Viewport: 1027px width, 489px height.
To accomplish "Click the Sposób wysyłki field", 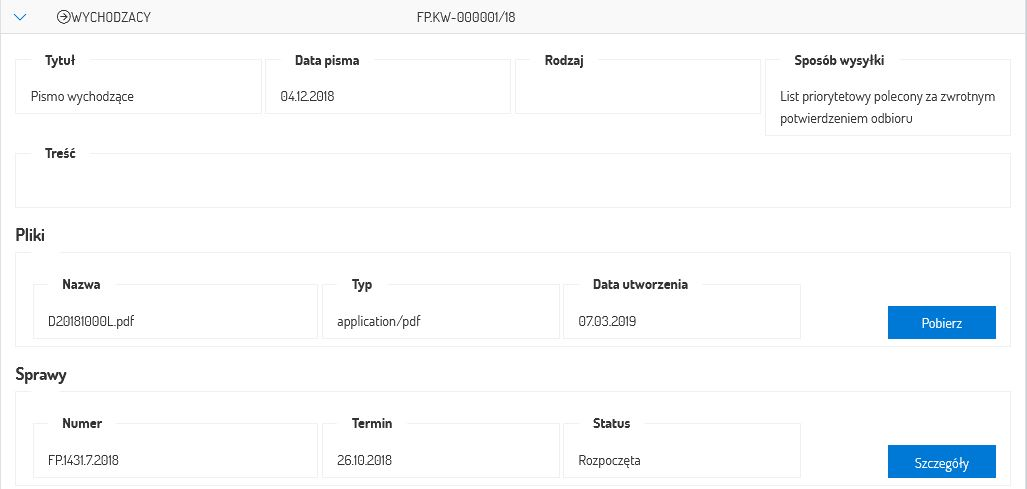I will pyautogui.click(x=887, y=107).
